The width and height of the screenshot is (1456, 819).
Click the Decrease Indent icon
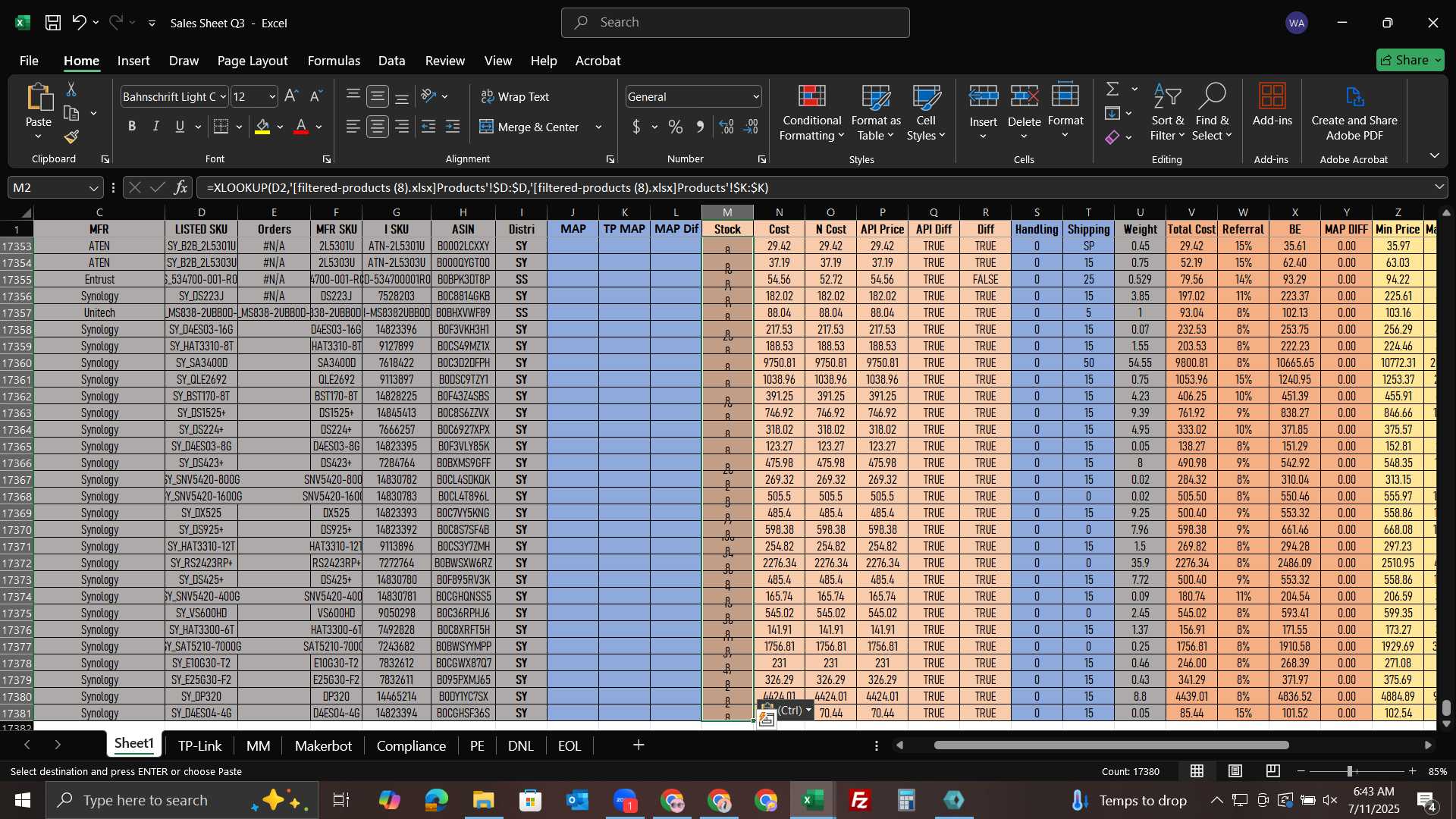[428, 127]
